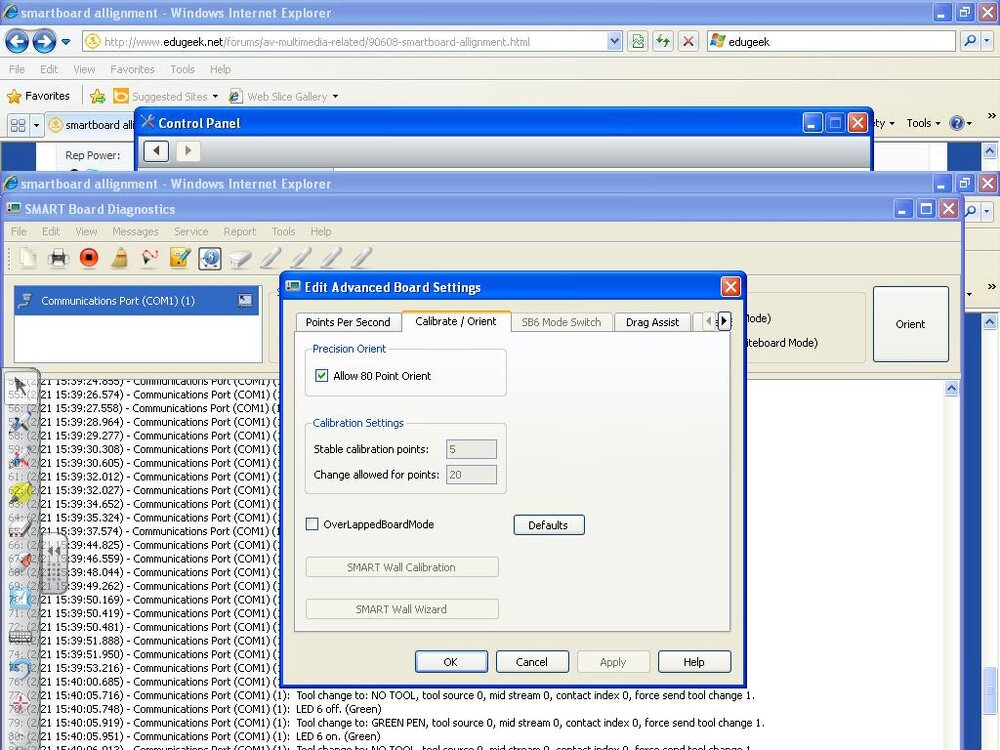Switch to Points Per Second tab

coord(348,322)
